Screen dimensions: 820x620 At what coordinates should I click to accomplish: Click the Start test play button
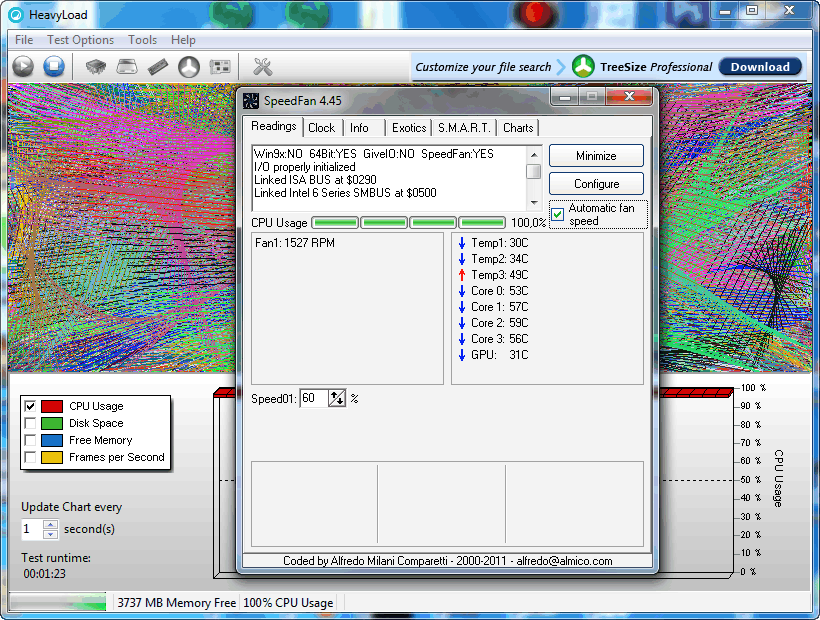(23, 67)
